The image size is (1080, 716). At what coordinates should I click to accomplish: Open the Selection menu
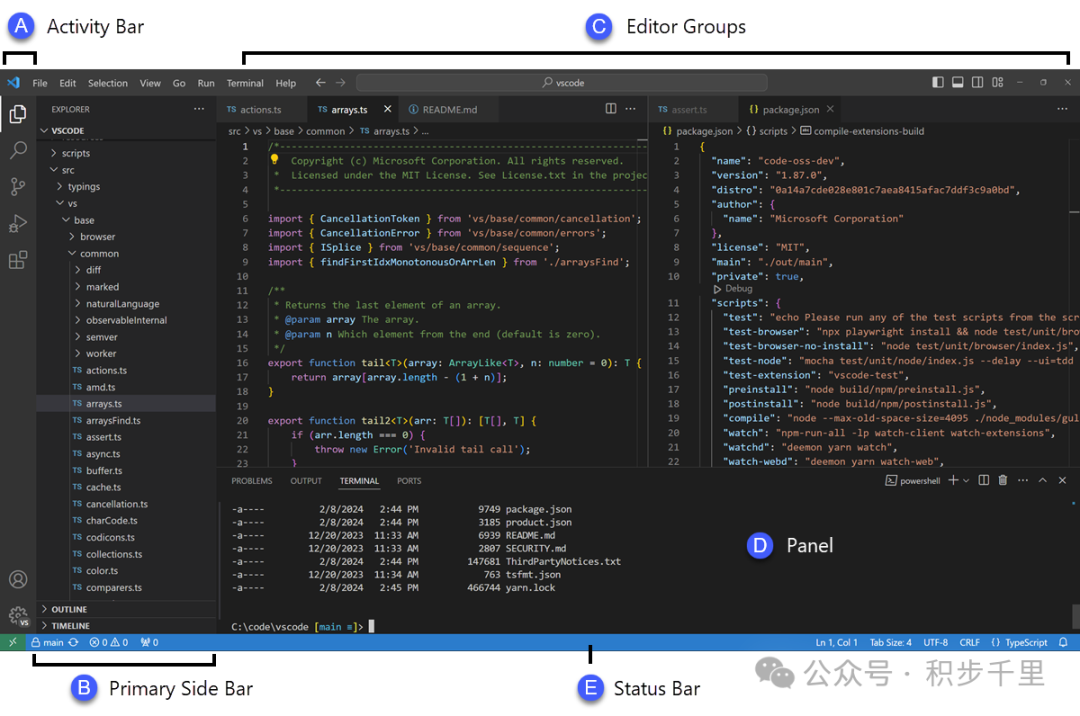coord(107,83)
